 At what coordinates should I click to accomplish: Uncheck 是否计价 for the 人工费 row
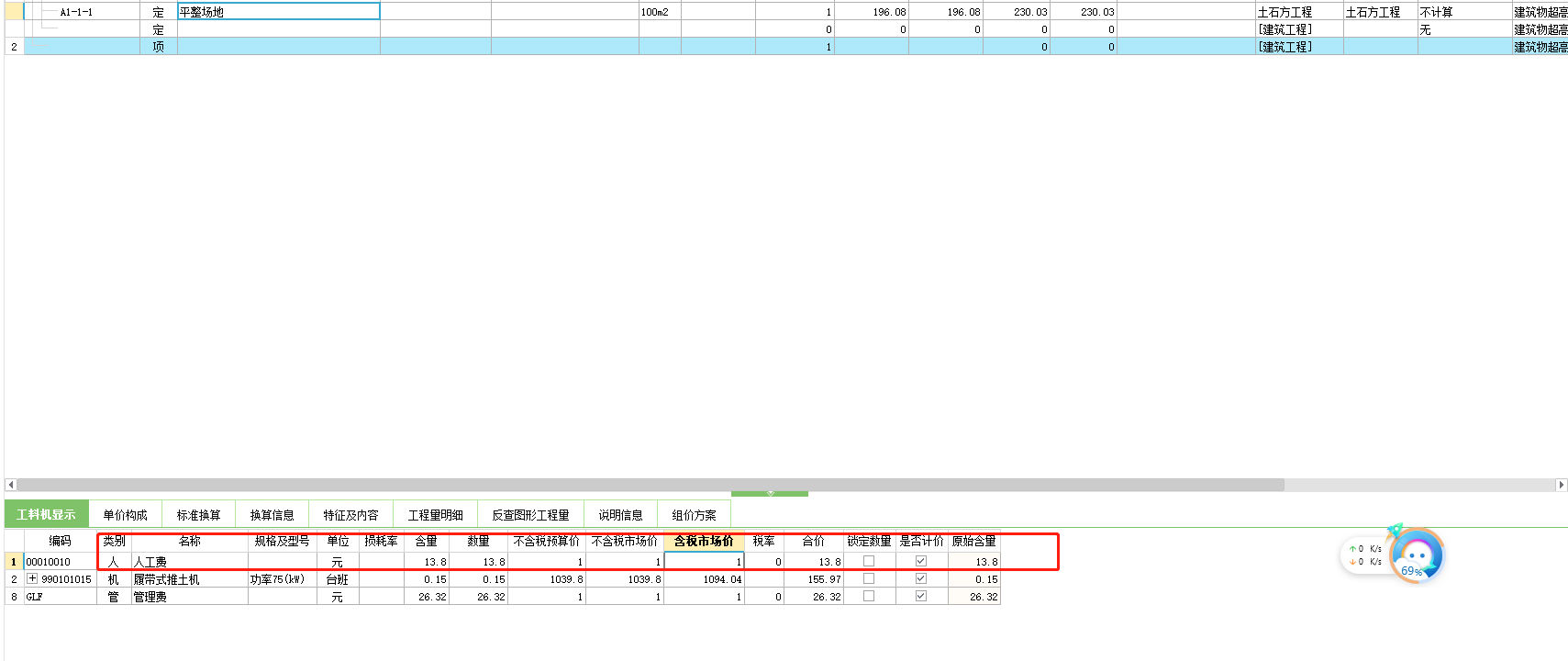(x=921, y=561)
